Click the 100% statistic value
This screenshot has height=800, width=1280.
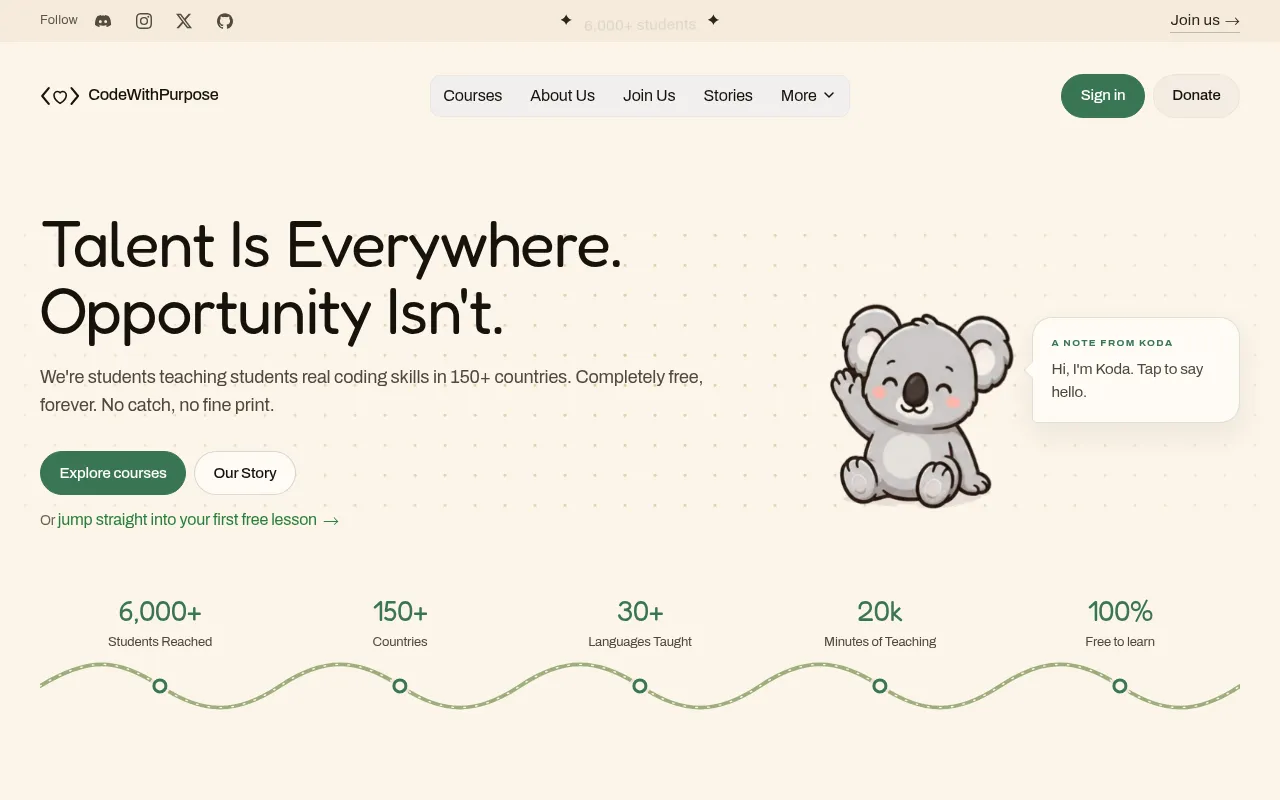[x=1120, y=611]
